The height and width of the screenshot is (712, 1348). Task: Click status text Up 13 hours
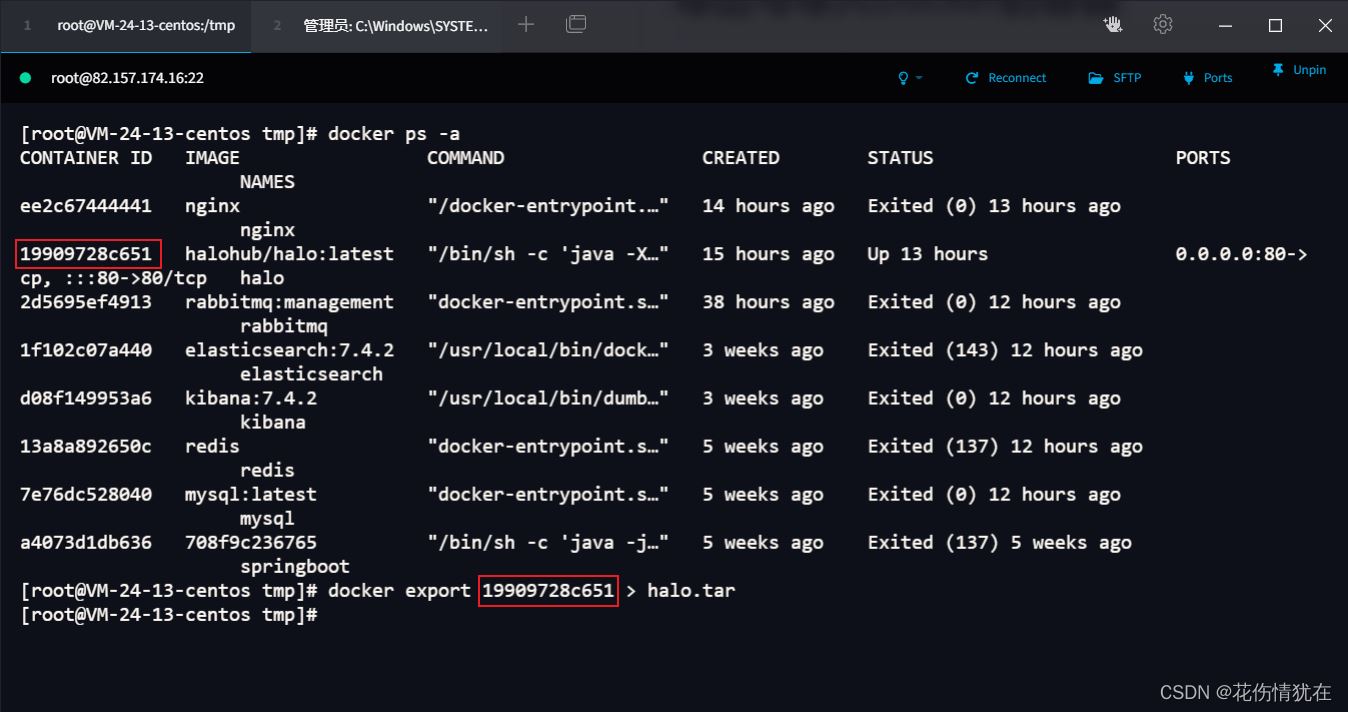pos(927,254)
